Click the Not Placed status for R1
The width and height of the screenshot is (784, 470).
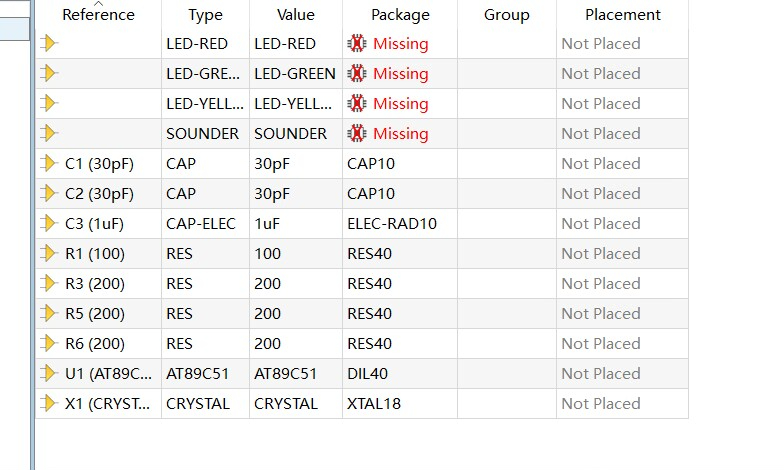[x=601, y=254]
